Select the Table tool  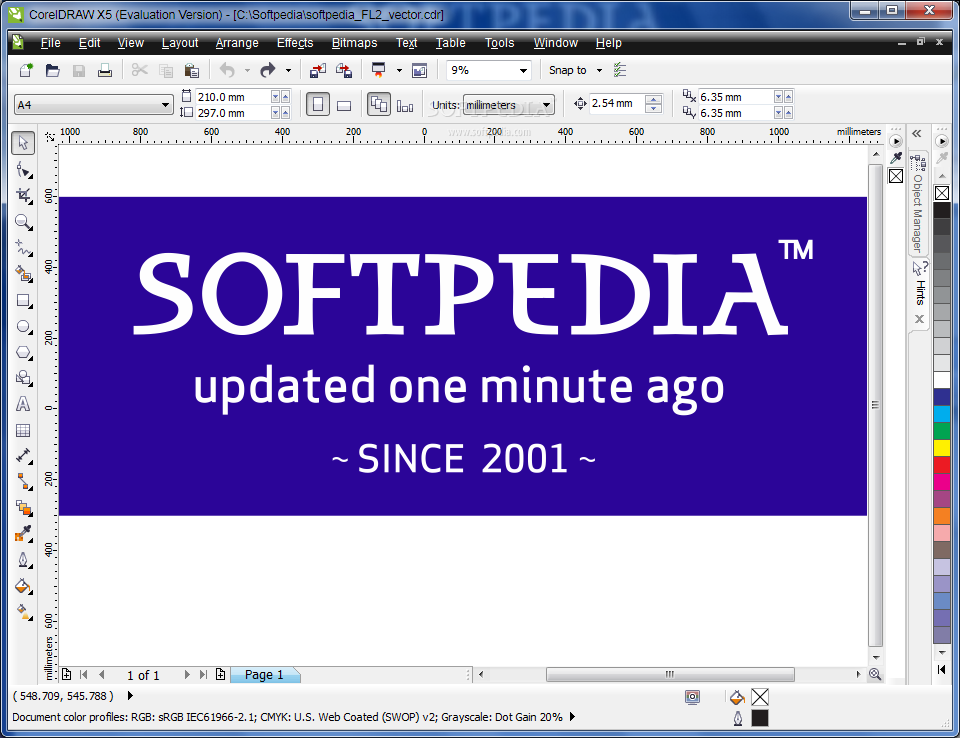pos(23,431)
